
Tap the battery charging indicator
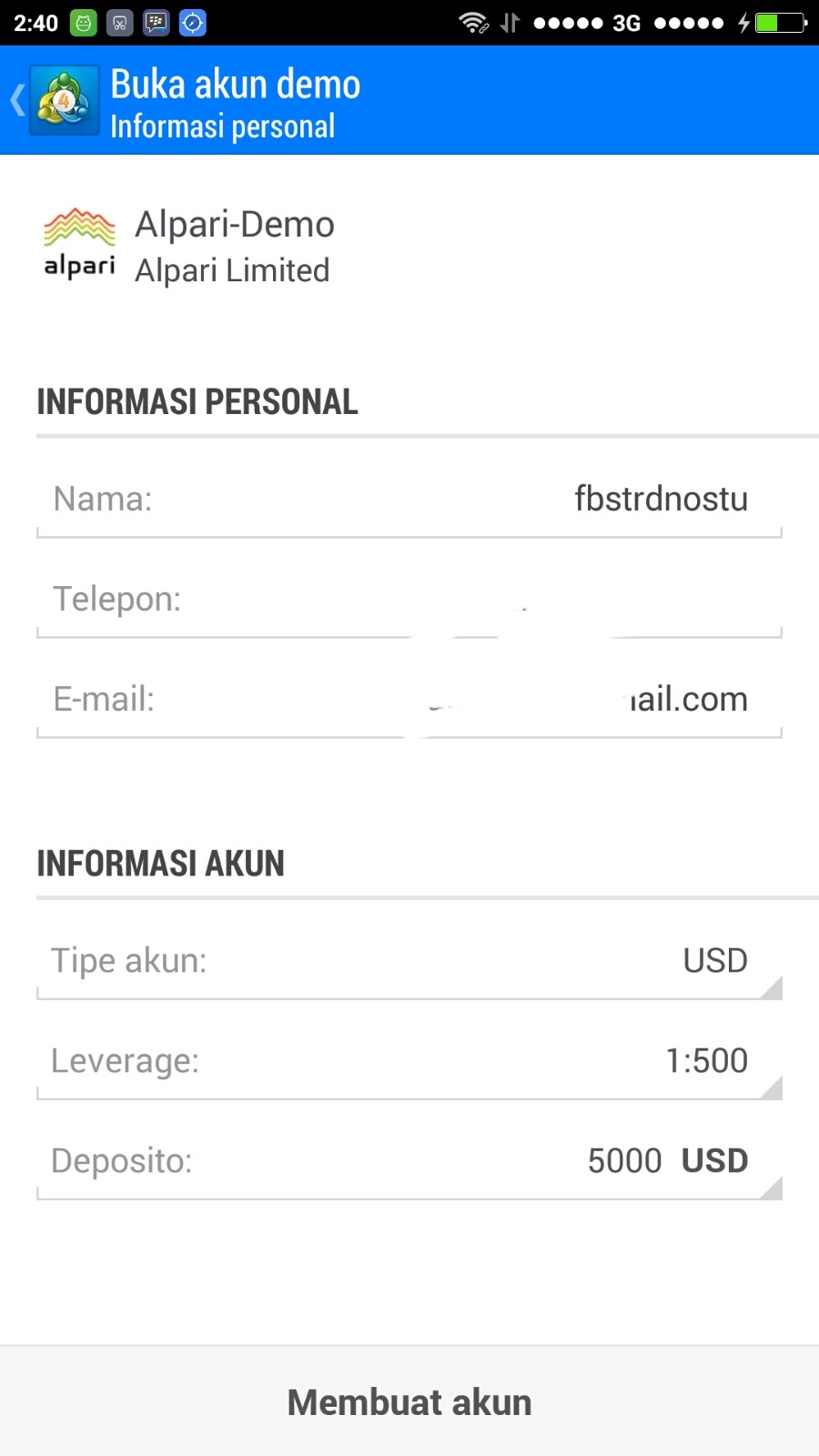(780, 23)
